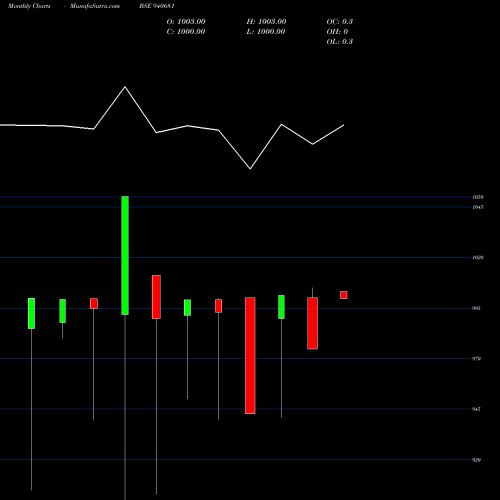Click the small last red candle

344,295
